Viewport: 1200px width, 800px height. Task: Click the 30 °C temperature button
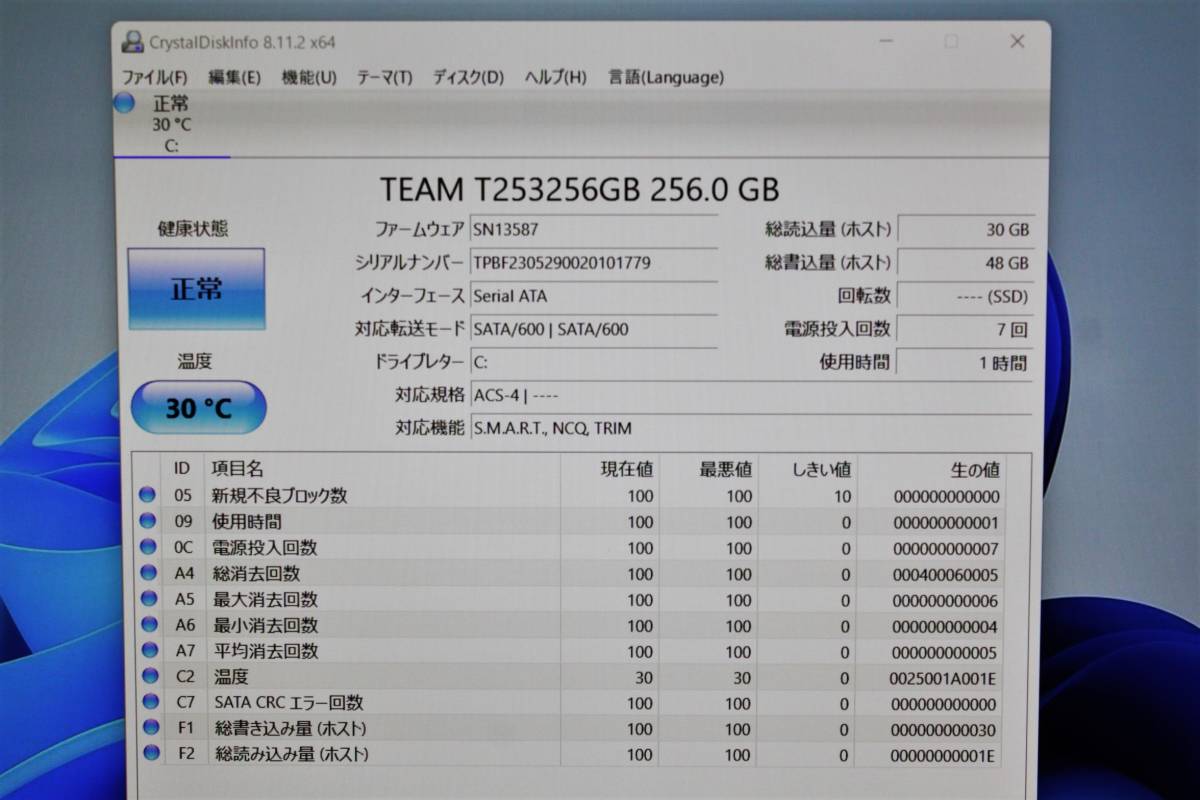point(198,407)
